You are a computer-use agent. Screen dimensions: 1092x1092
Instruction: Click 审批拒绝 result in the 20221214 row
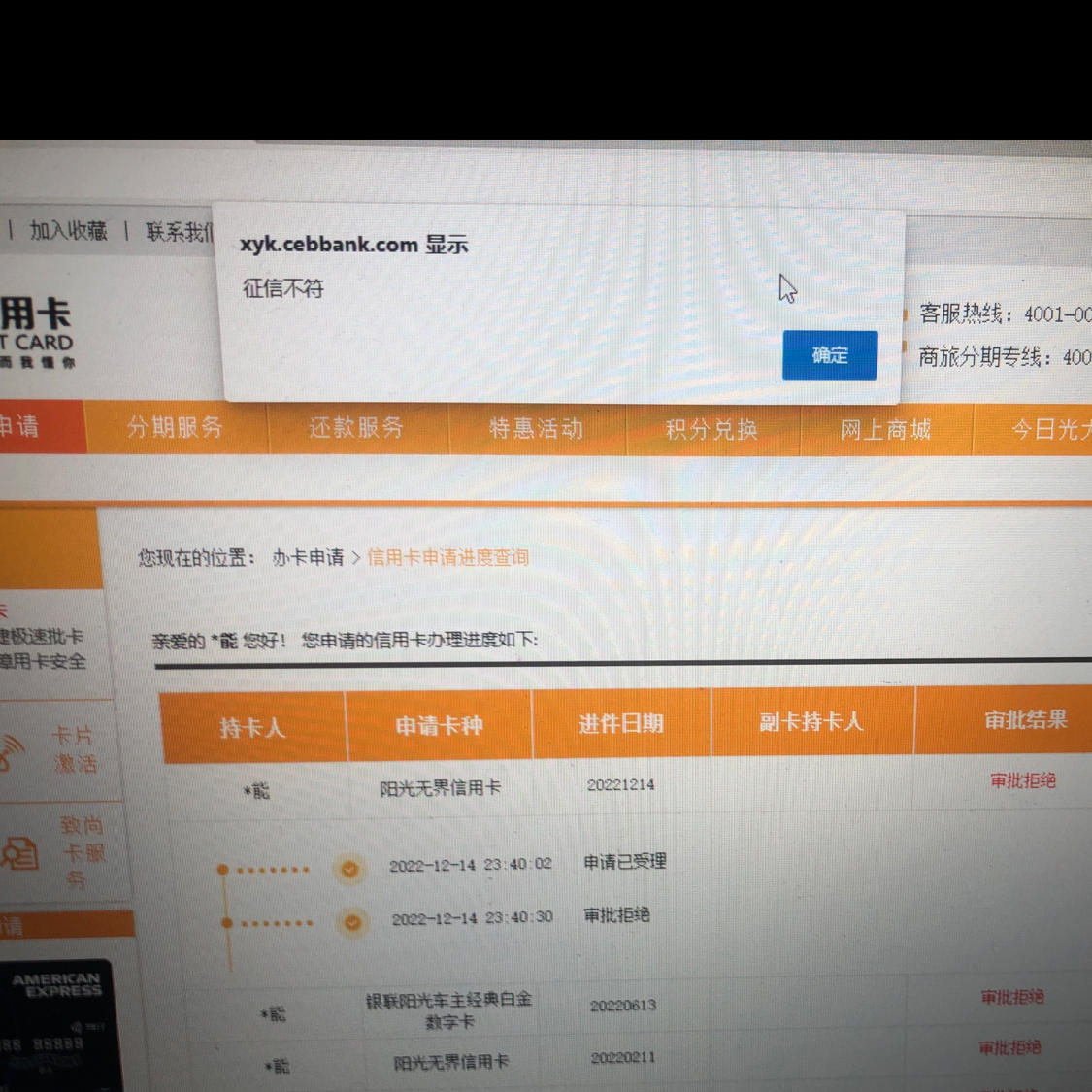(1023, 780)
